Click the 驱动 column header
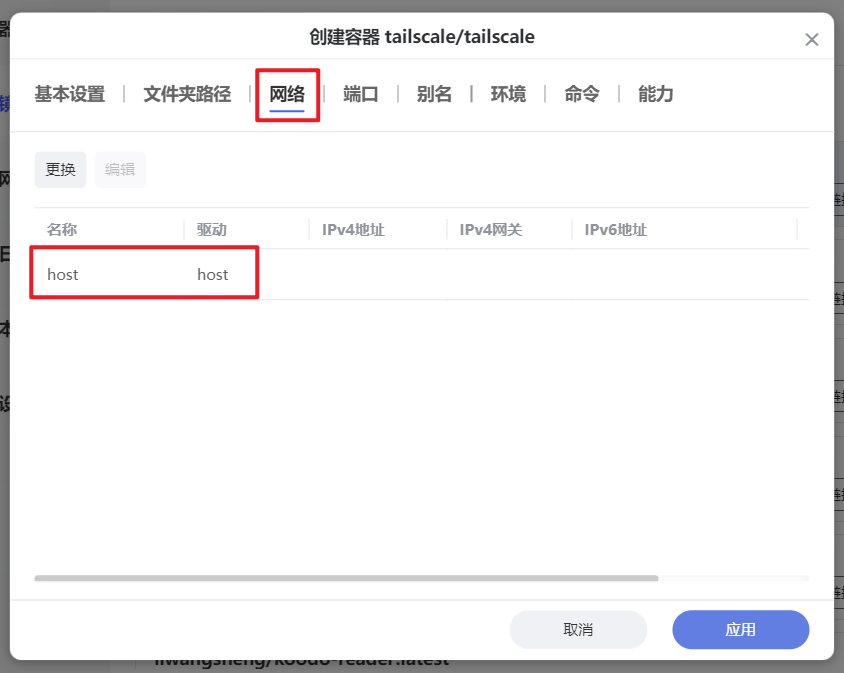Viewport: 844px width, 673px height. click(212, 229)
